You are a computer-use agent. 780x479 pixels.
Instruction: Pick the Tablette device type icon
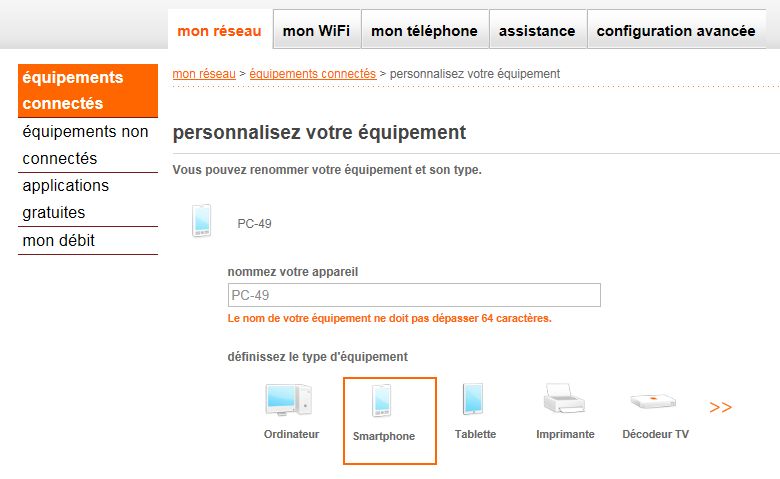pyautogui.click(x=474, y=399)
